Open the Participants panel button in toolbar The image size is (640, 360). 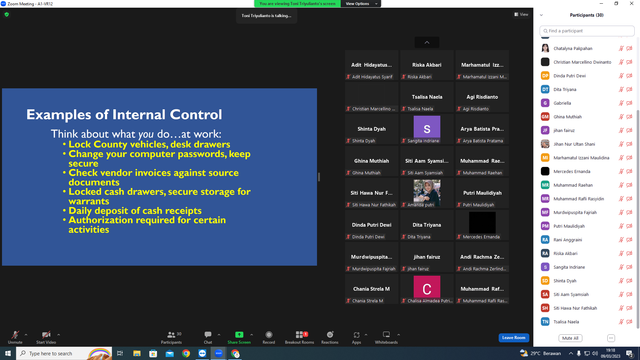pos(171,337)
